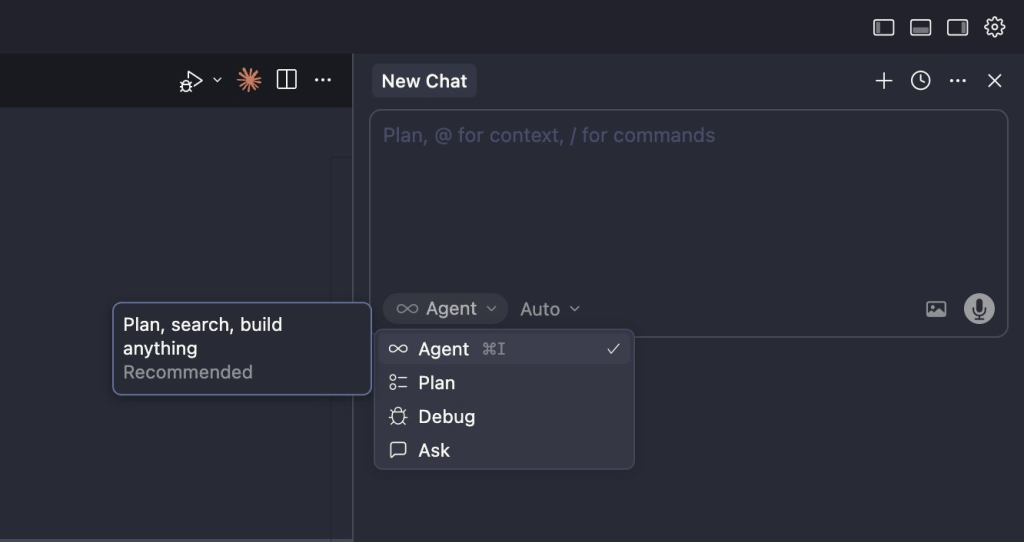Split the editor with the split icon
The image size is (1024, 542).
[x=287, y=80]
